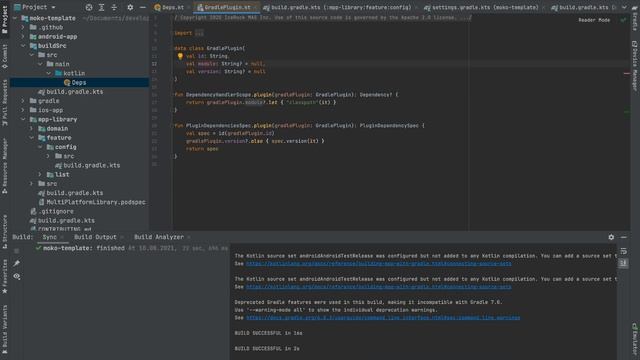Click the Stop build icon in Build panel
The width and height of the screenshot is (640, 360).
[x=17, y=251]
